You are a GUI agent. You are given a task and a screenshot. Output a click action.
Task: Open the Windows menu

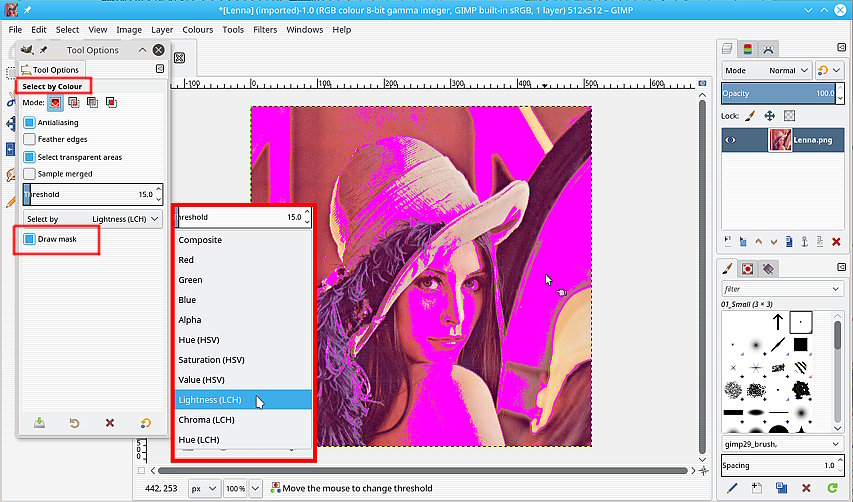(305, 29)
